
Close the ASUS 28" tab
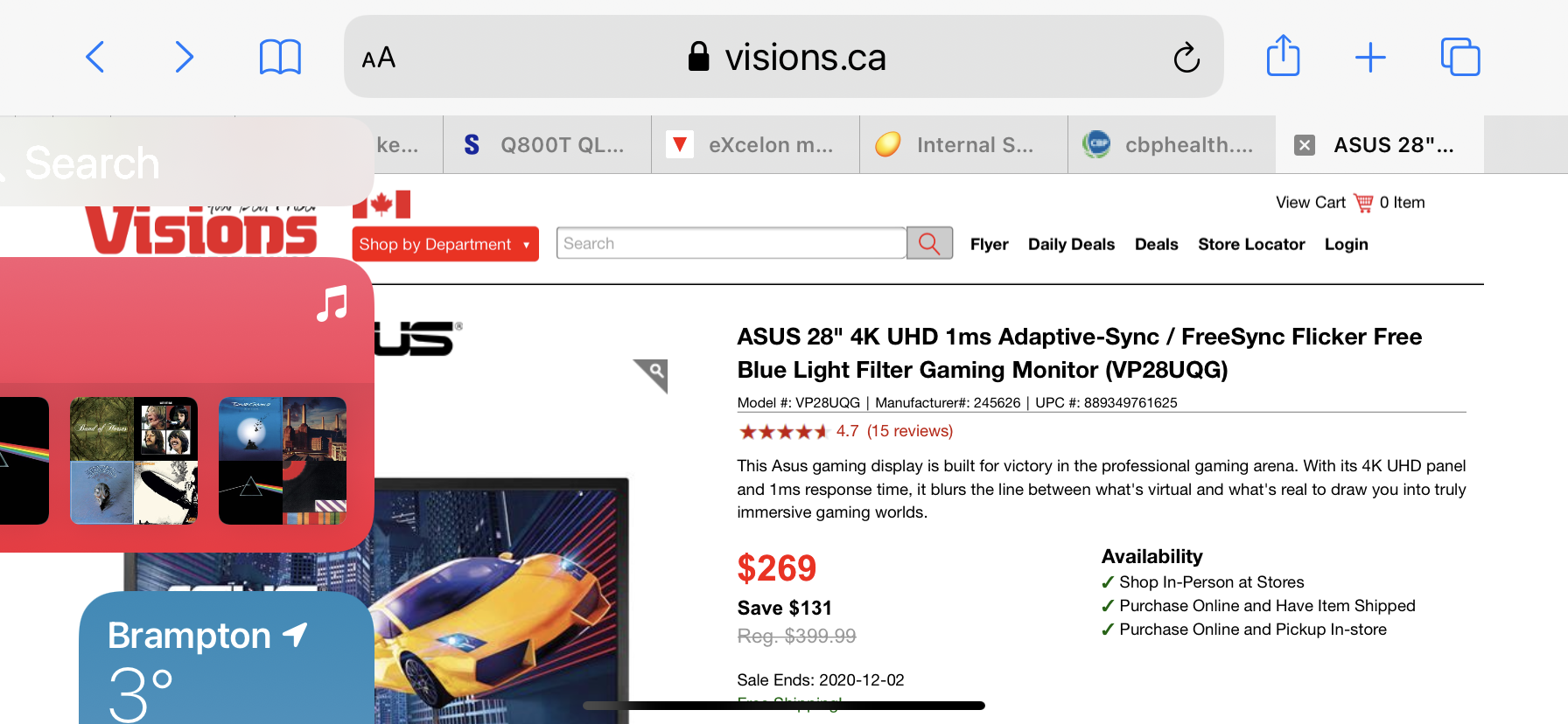click(x=1305, y=145)
